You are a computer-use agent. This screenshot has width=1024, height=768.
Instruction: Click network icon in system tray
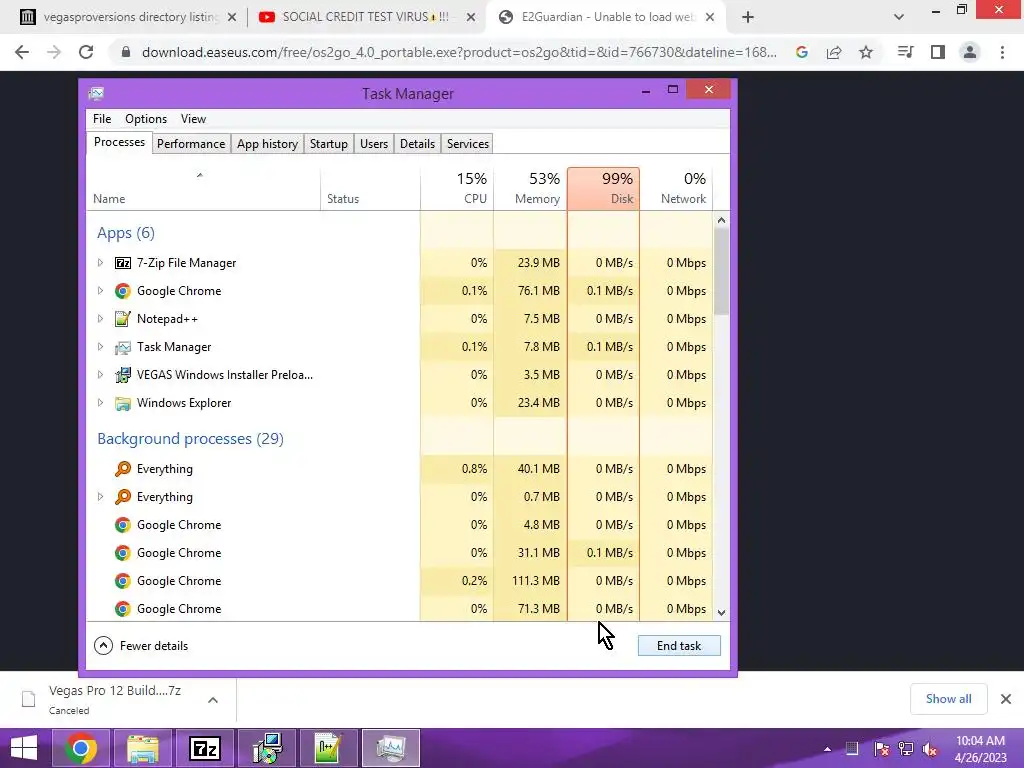[906, 749]
